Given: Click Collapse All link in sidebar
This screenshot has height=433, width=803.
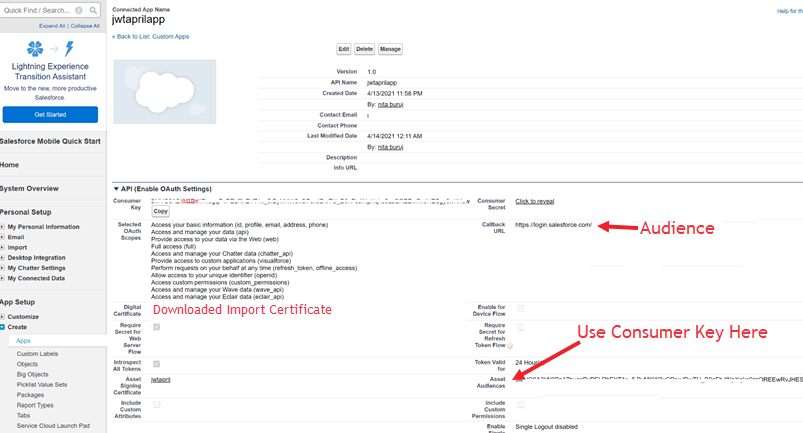Looking at the screenshot, I should 85,26.
